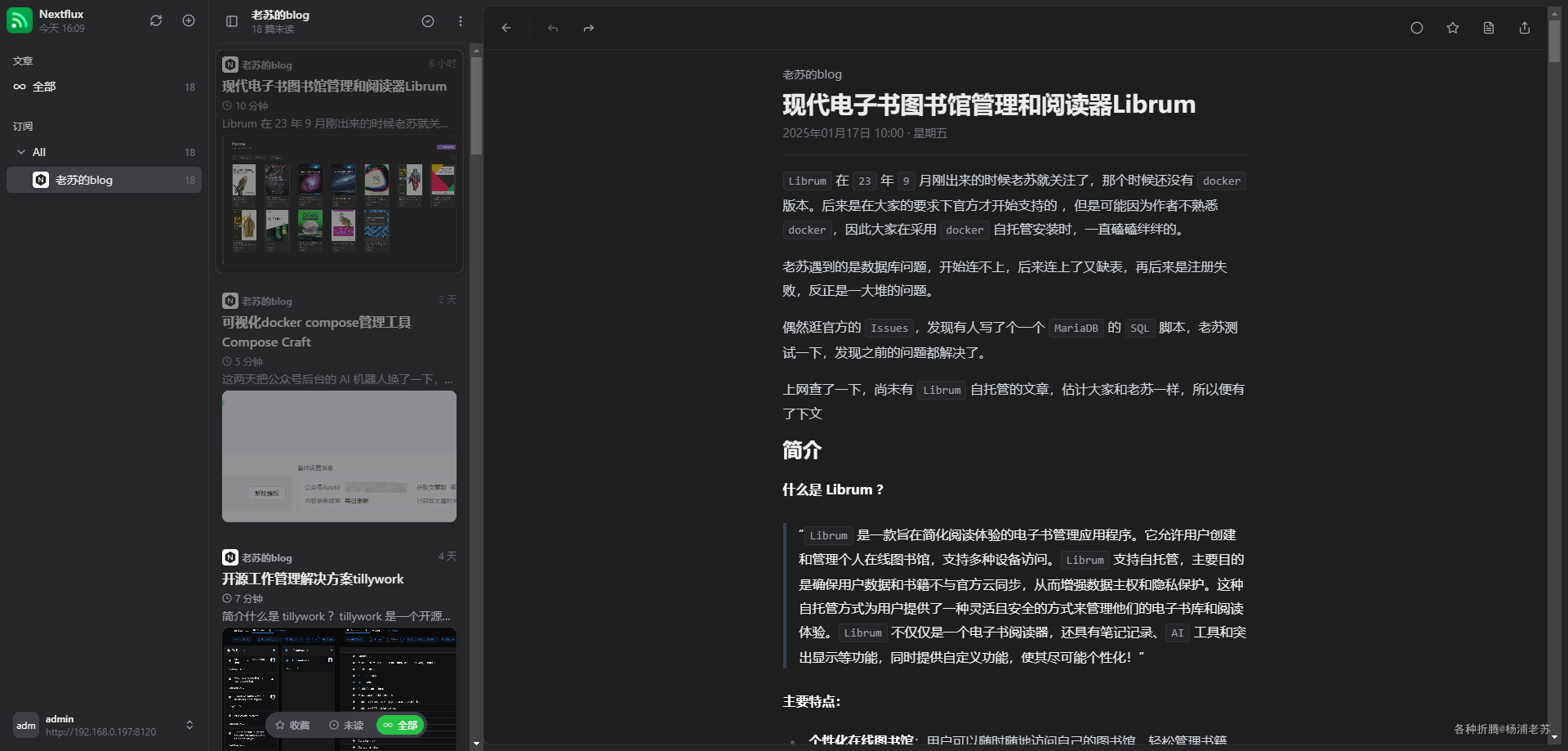This screenshot has width=1568, height=751.
Task: Click the article content scrollbar thumb
Action: click(1554, 40)
